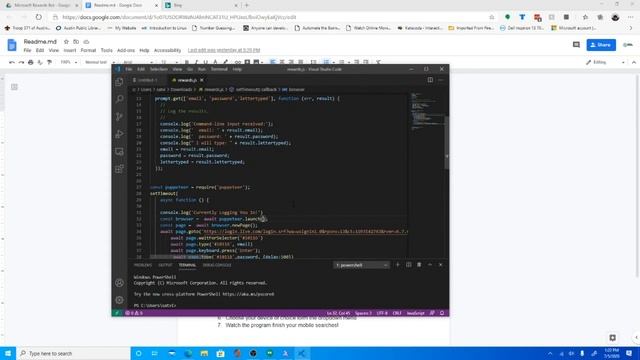
Task: Star the Readme.md document
Action: pyautogui.click(x=66, y=42)
